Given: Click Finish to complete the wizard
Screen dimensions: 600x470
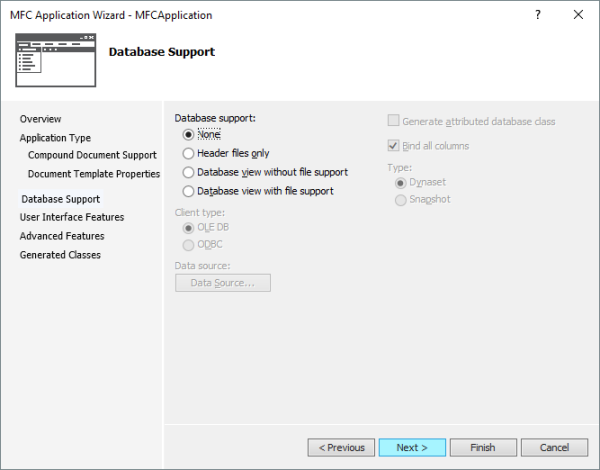Looking at the screenshot, I should [483, 447].
